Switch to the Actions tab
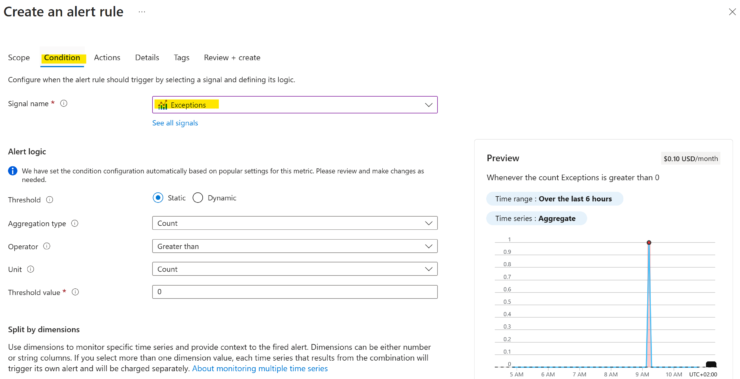 (x=107, y=58)
